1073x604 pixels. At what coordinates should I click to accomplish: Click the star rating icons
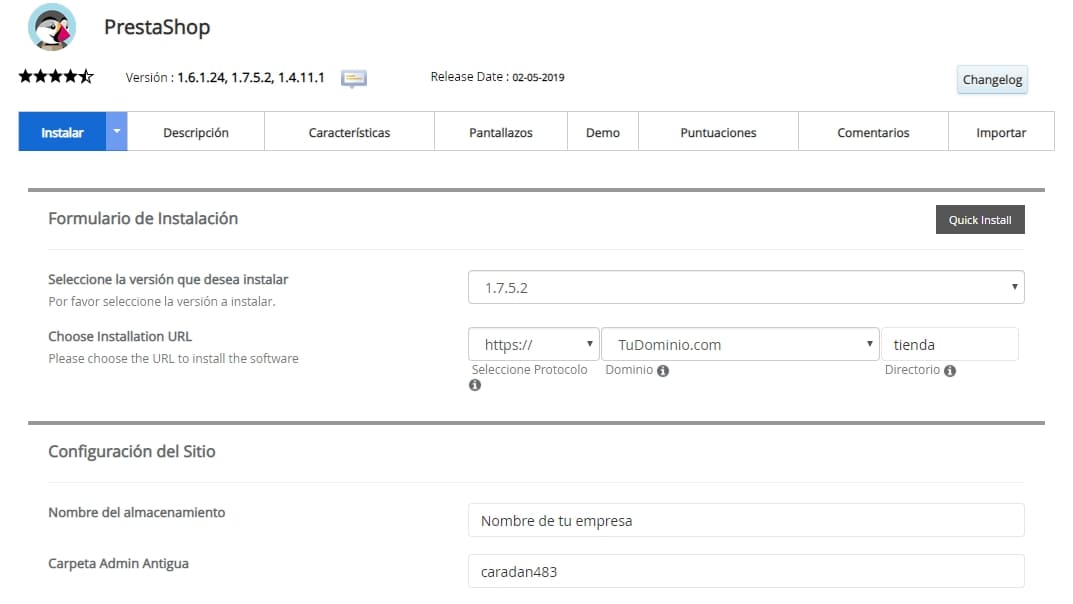click(x=56, y=76)
